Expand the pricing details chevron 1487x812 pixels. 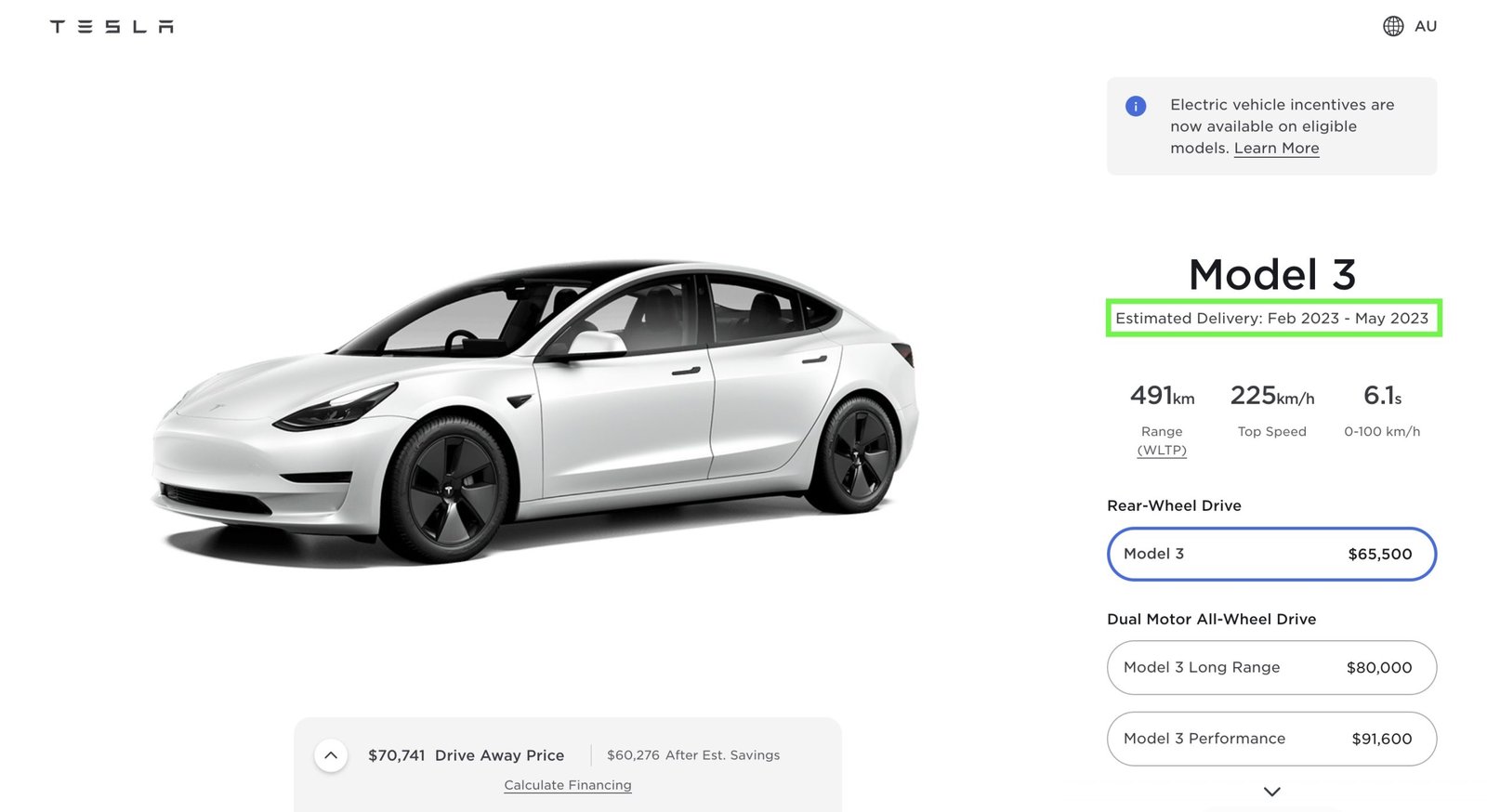click(x=331, y=755)
